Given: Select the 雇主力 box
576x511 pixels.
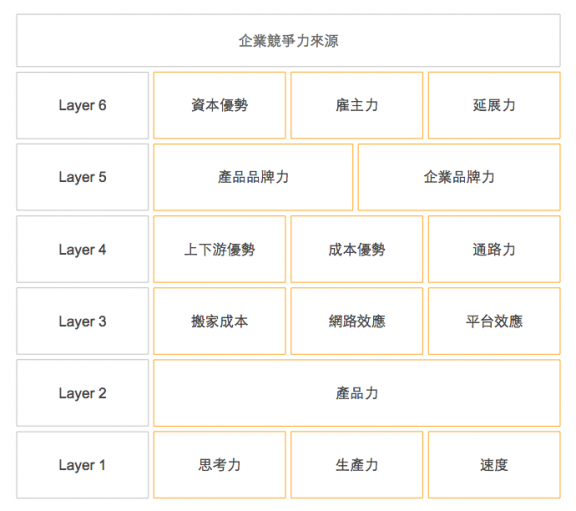Looking at the screenshot, I should point(357,105).
